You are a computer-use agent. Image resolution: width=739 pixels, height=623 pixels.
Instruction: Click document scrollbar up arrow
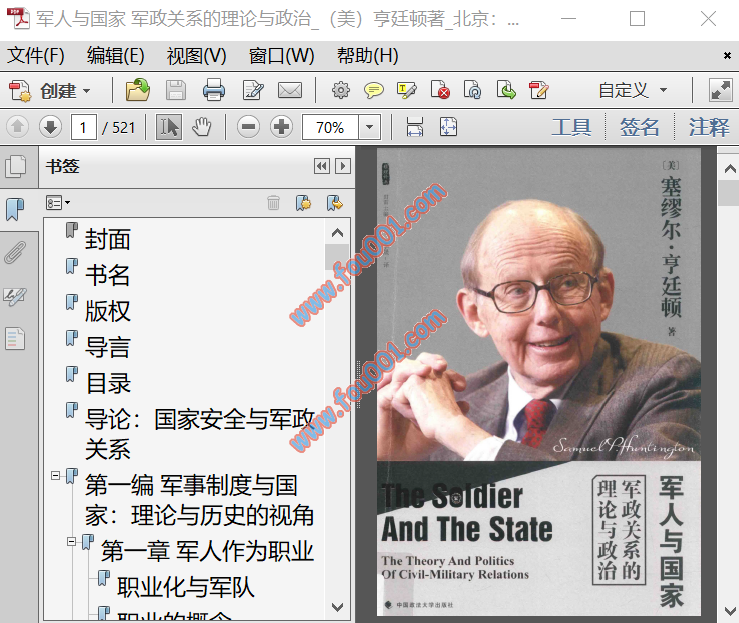pos(730,168)
